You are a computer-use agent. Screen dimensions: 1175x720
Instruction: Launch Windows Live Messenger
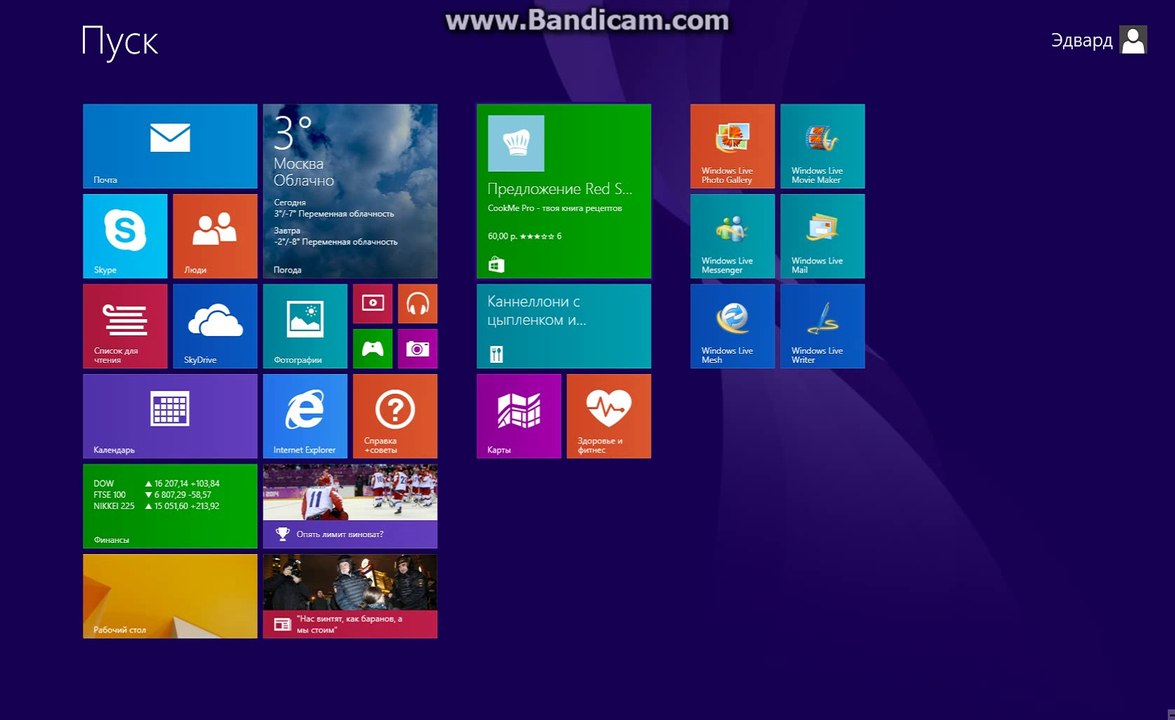click(732, 236)
